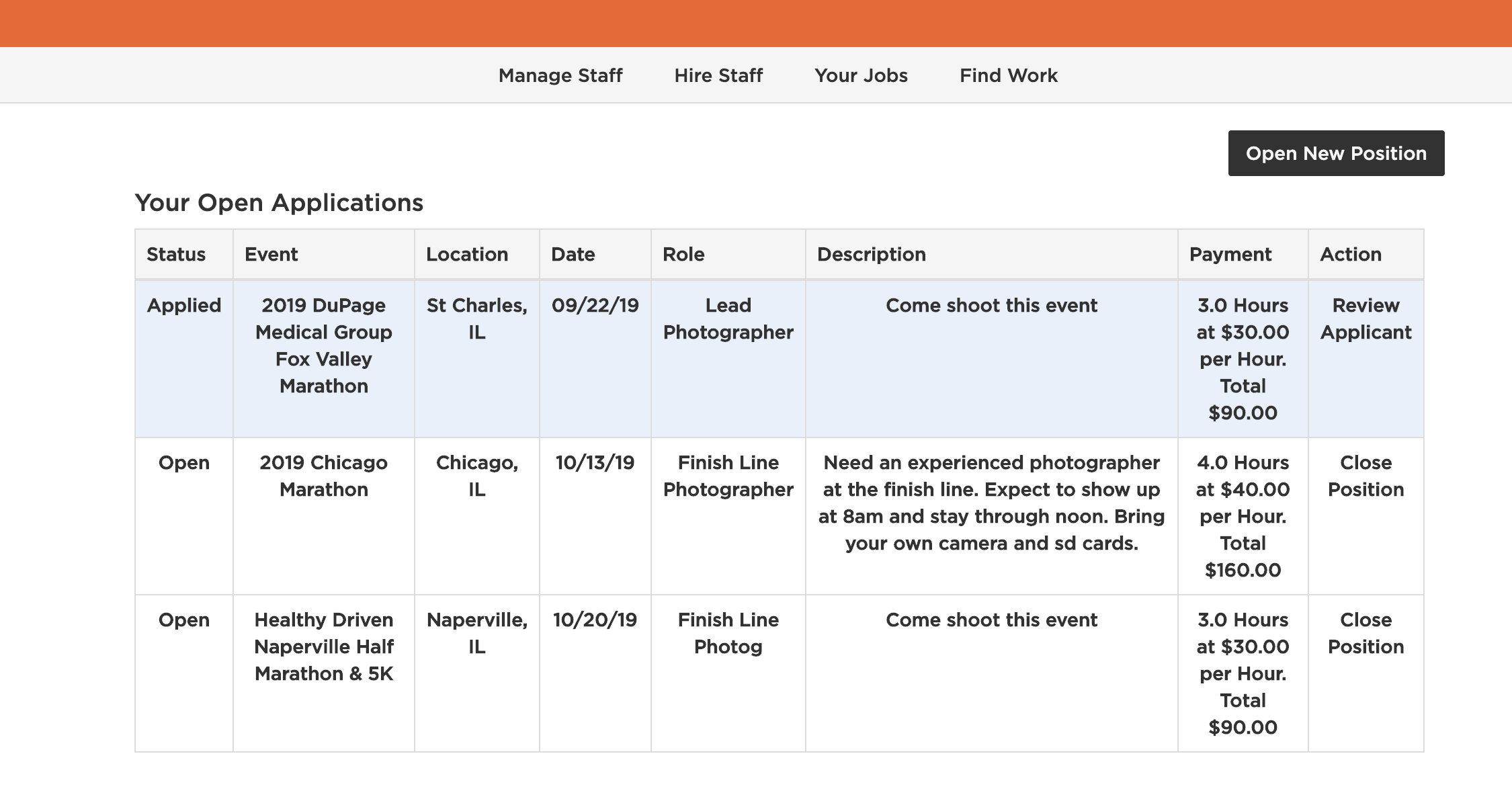The image size is (1512, 801).
Task: Click the Lead Photographer role cell
Action: [x=728, y=319]
